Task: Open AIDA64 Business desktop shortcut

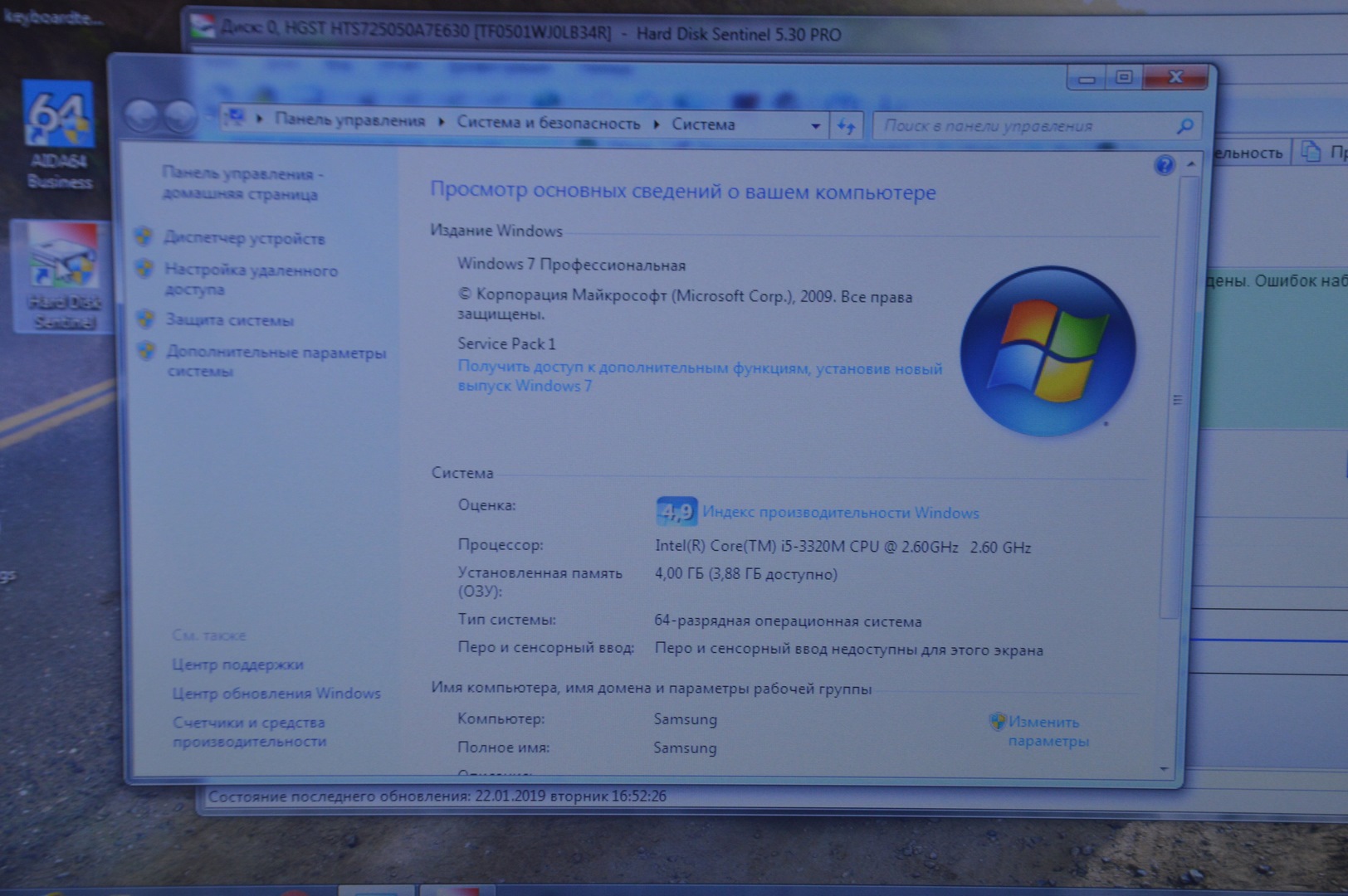Action: [58, 133]
